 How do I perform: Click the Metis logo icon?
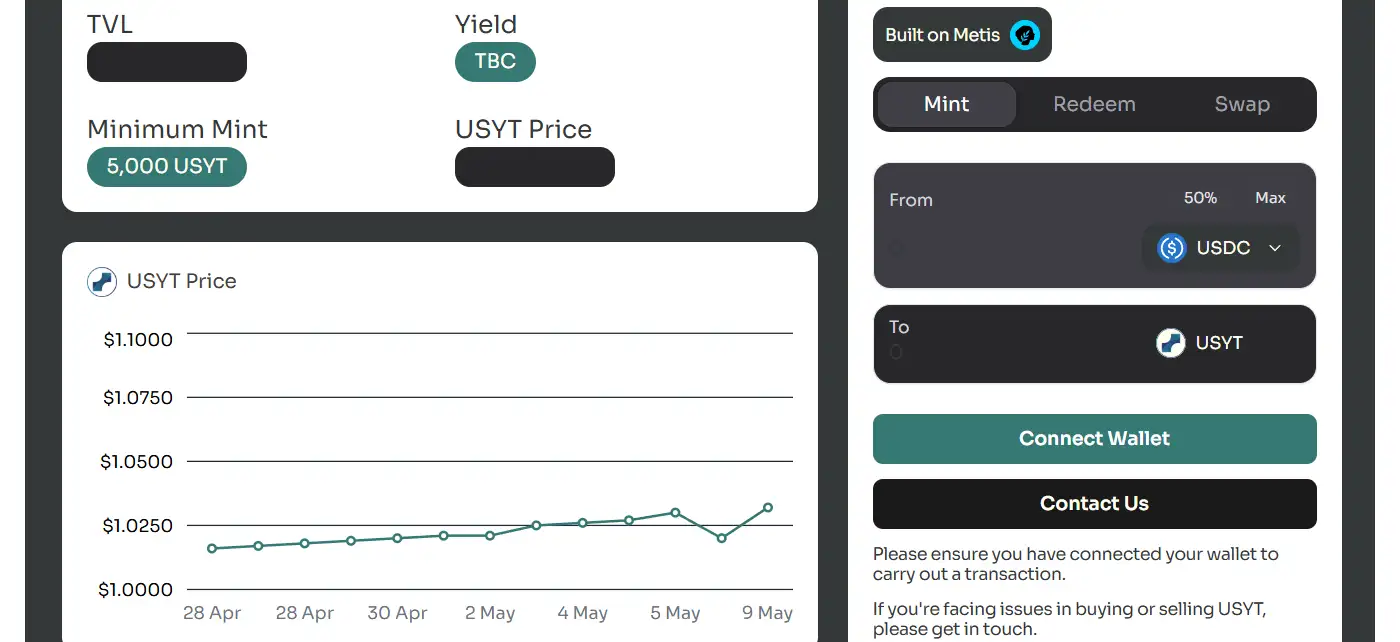click(x=1025, y=35)
